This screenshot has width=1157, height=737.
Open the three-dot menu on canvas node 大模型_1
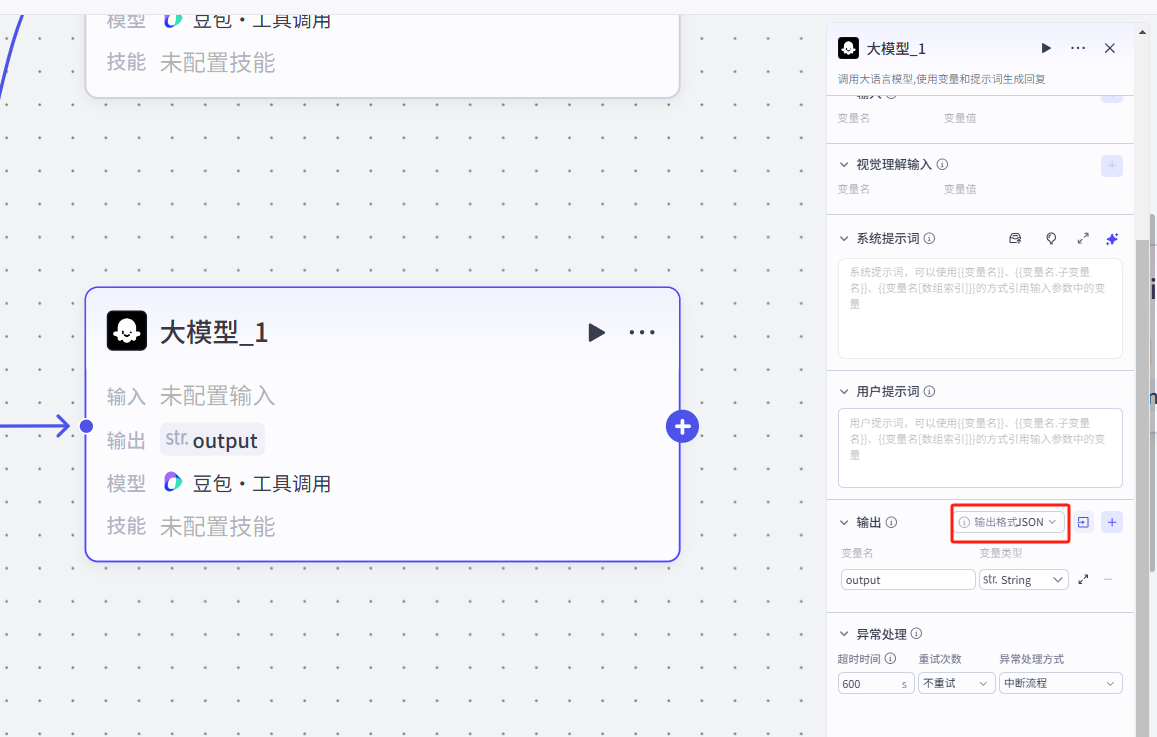[x=642, y=333]
